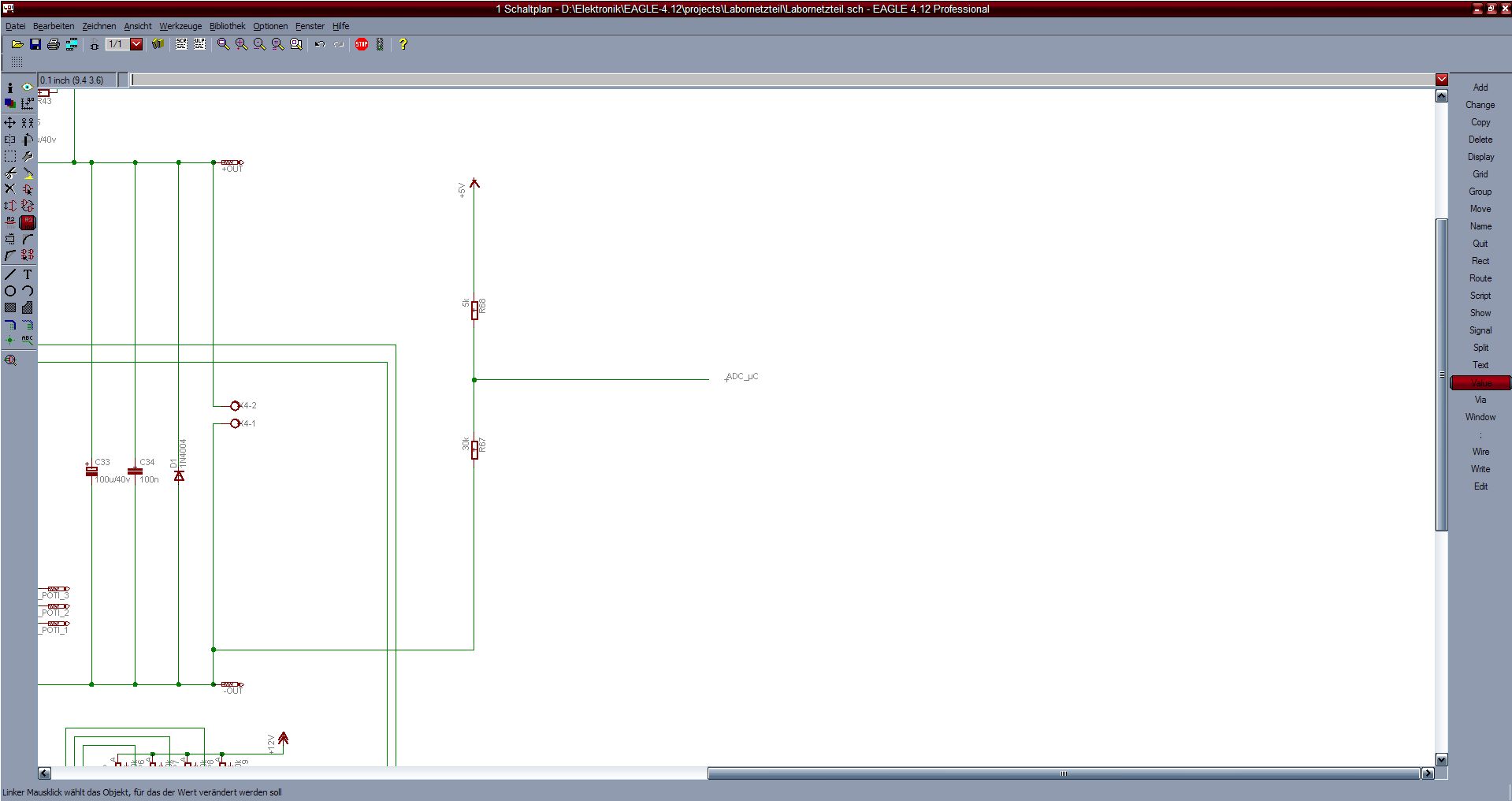1512x801 pixels.
Task: Run the ERC check icon
Action: pyautogui.click(x=10, y=360)
